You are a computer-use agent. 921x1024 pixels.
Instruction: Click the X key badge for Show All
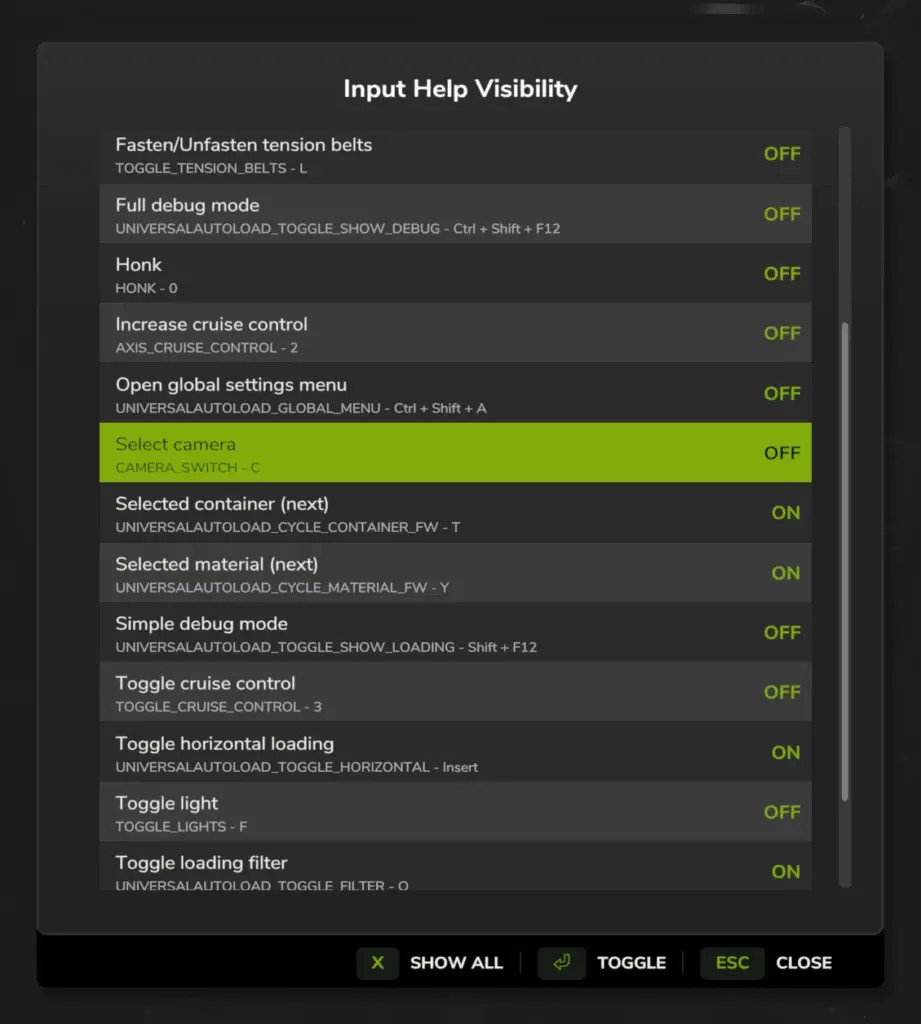tap(377, 963)
